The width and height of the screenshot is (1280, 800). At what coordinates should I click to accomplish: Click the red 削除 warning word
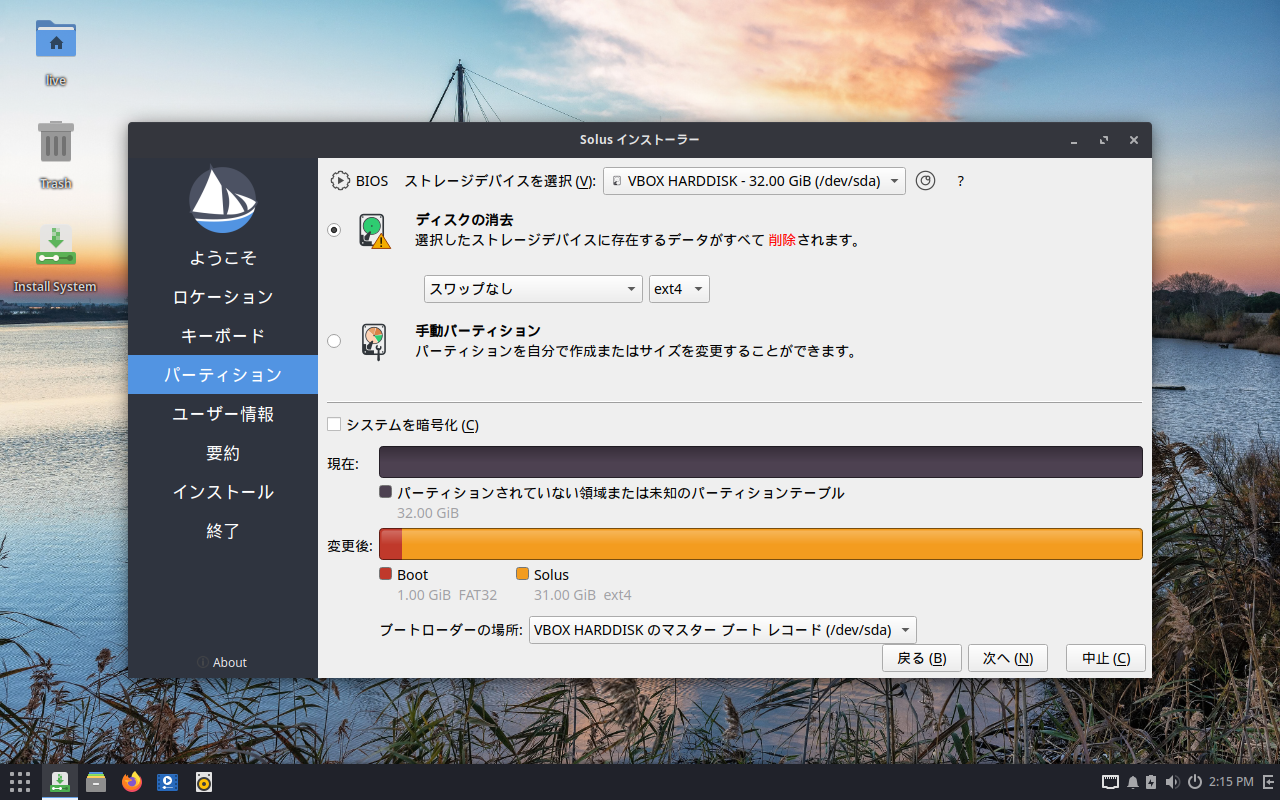pyautogui.click(x=782, y=240)
